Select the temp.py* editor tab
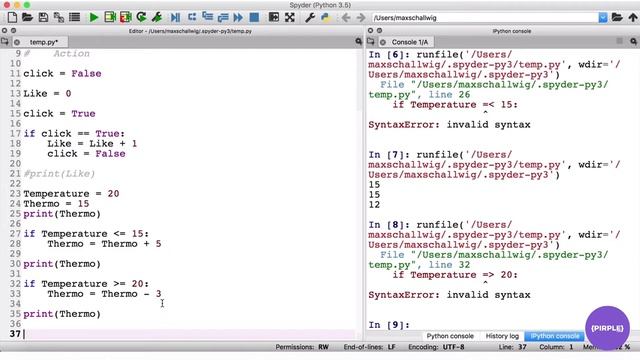The height and width of the screenshot is (360, 640). pyautogui.click(x=44, y=42)
